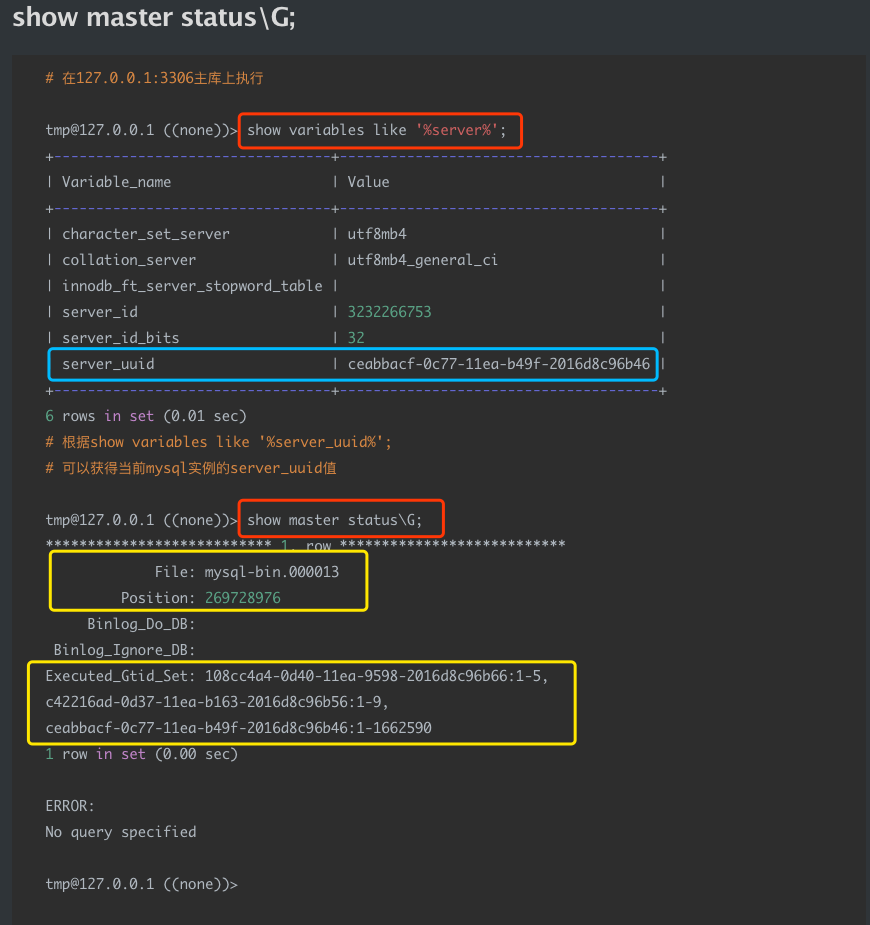Click the Value column header
870x925 pixels.
coord(368,182)
